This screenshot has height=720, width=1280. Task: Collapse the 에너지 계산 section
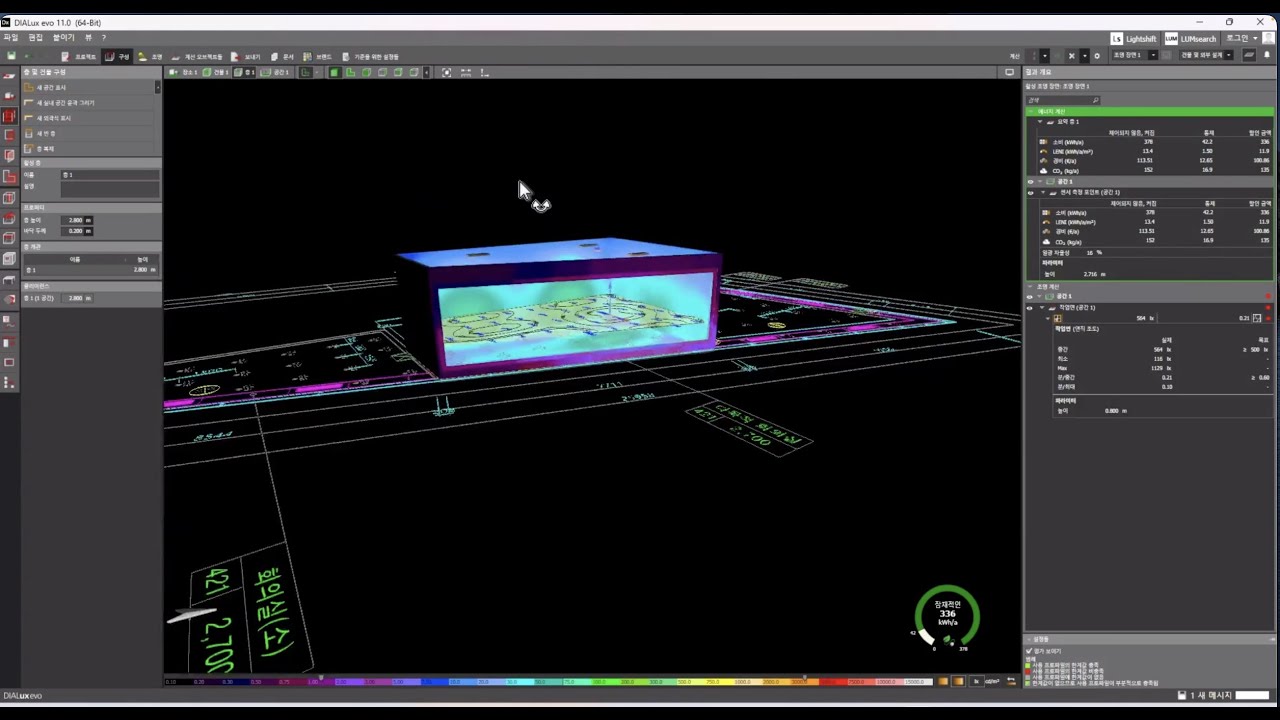pos(1031,111)
